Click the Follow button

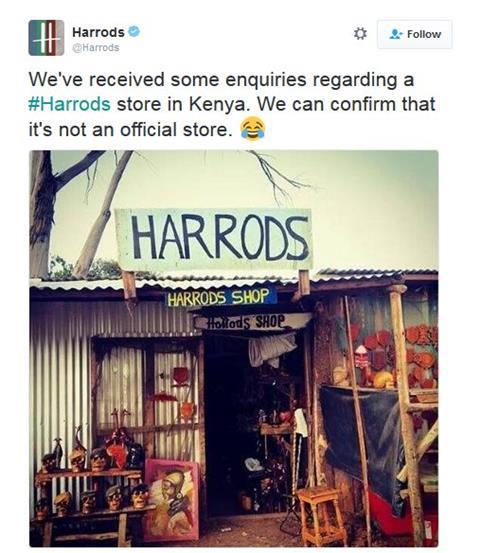pyautogui.click(x=414, y=34)
